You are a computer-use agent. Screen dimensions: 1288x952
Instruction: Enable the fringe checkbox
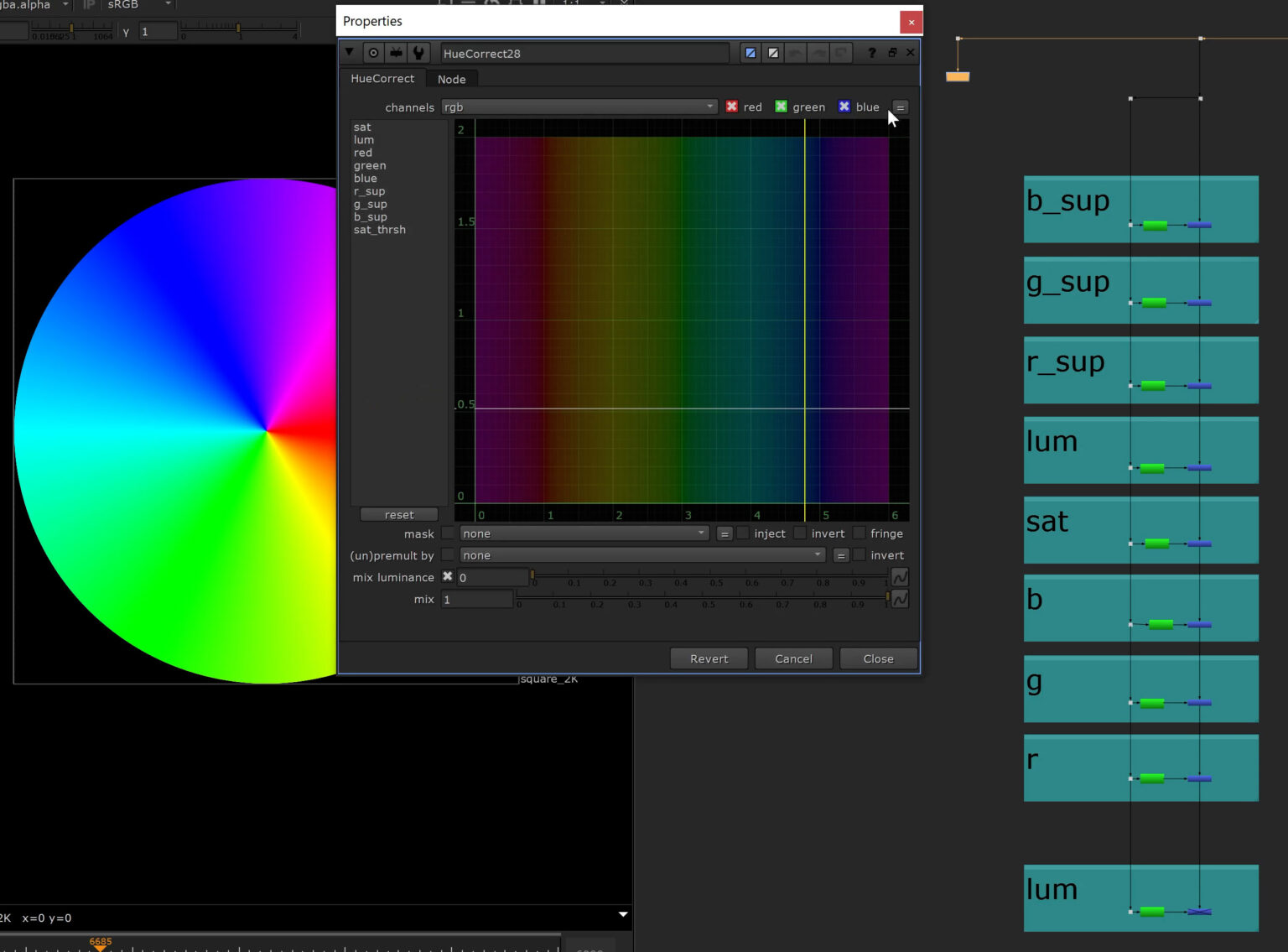tap(860, 533)
